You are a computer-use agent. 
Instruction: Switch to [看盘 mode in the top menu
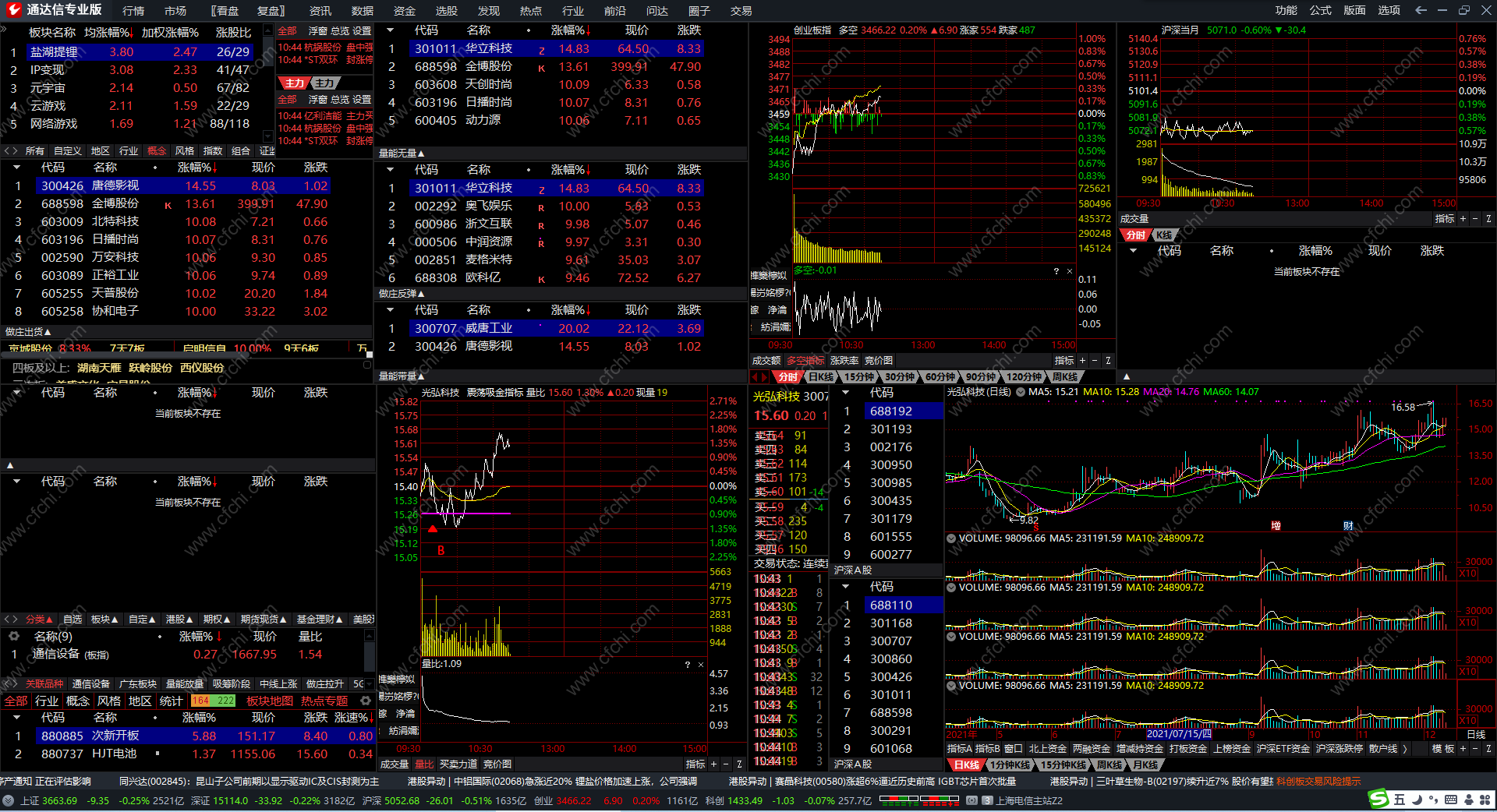(x=225, y=11)
